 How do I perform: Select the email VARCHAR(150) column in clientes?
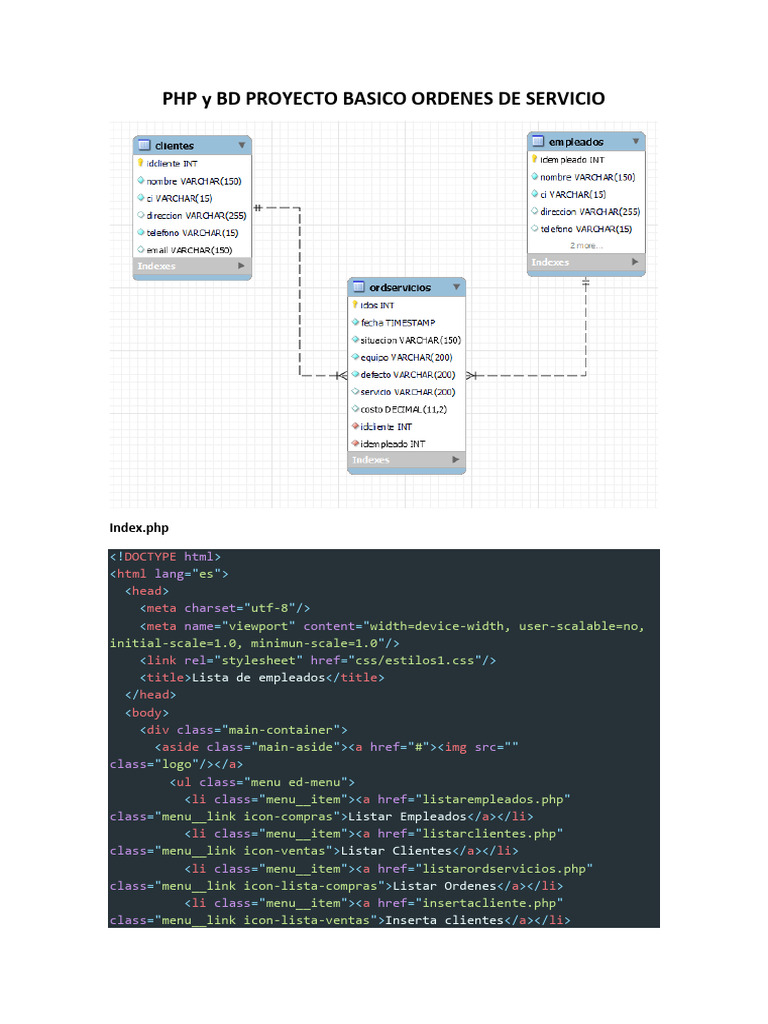coord(189,250)
